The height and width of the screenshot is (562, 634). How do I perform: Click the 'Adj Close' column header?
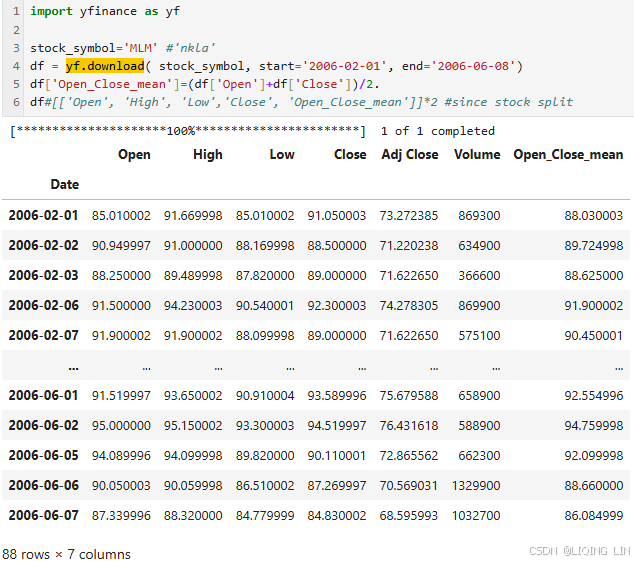point(410,154)
